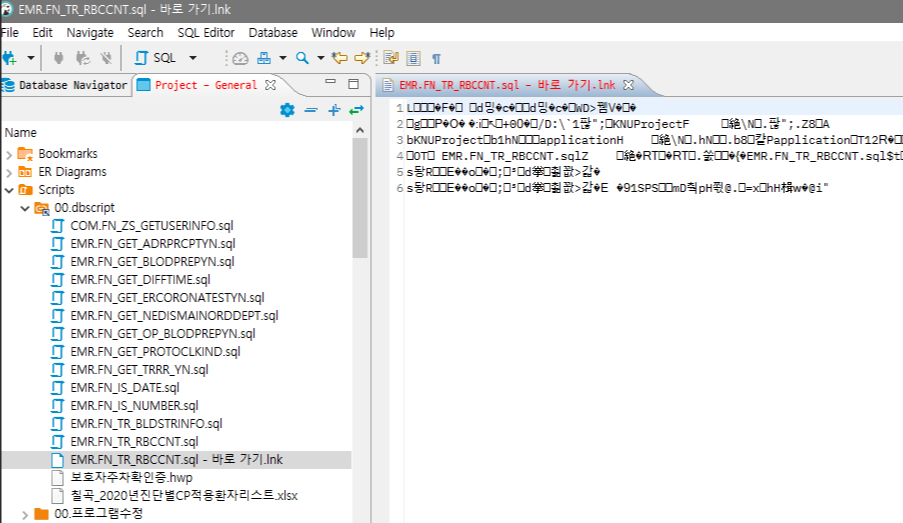Click the Connect plug icon
Image resolution: width=903 pixels, height=523 pixels.
58,58
